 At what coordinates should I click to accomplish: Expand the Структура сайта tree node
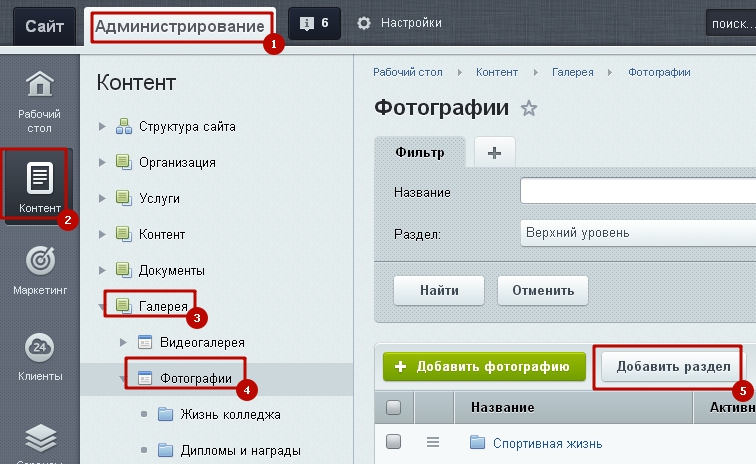click(x=101, y=127)
